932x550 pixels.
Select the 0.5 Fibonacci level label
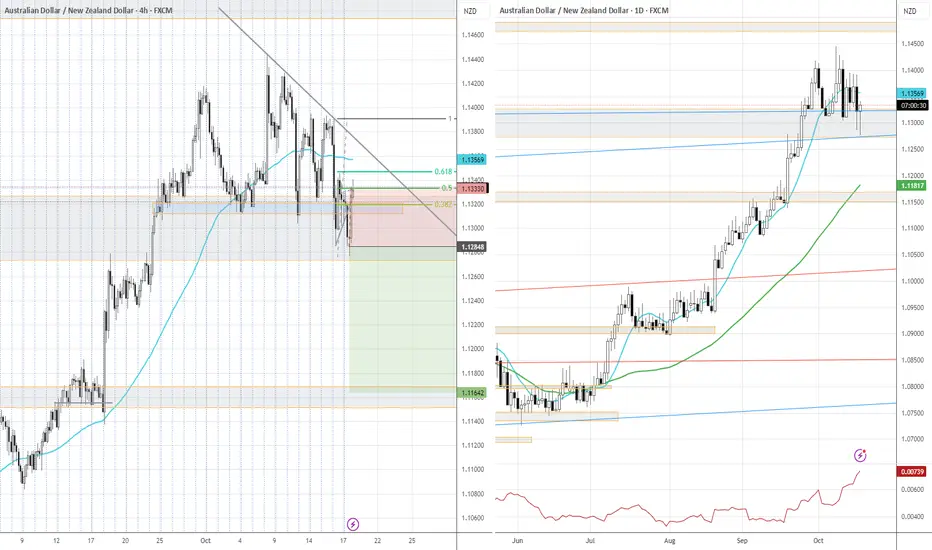click(448, 188)
